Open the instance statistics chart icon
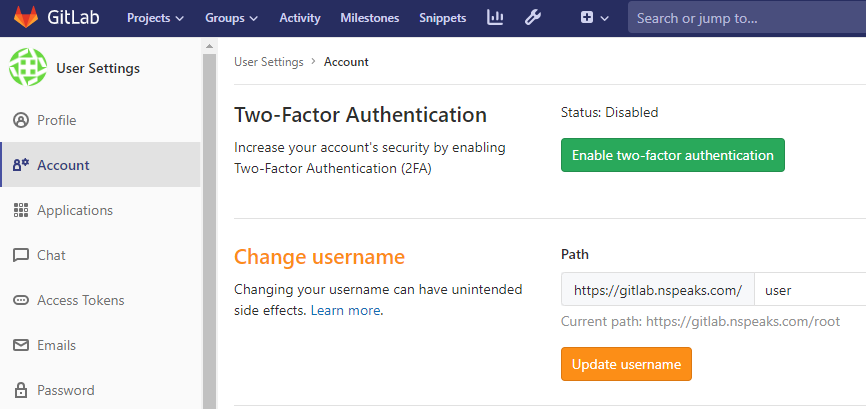Viewport: 866px width, 409px height. click(x=495, y=18)
